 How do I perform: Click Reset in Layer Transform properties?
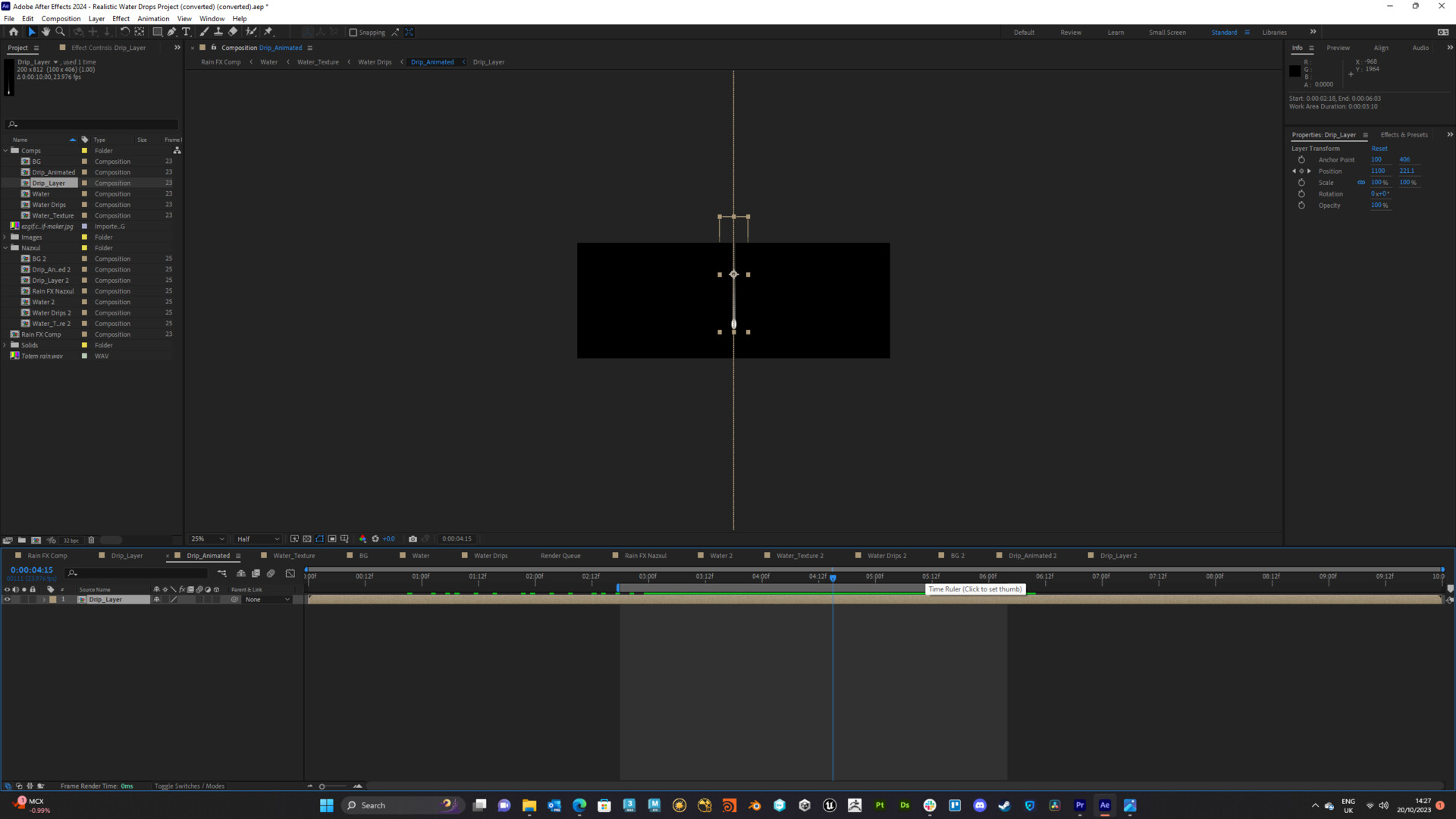point(1379,148)
